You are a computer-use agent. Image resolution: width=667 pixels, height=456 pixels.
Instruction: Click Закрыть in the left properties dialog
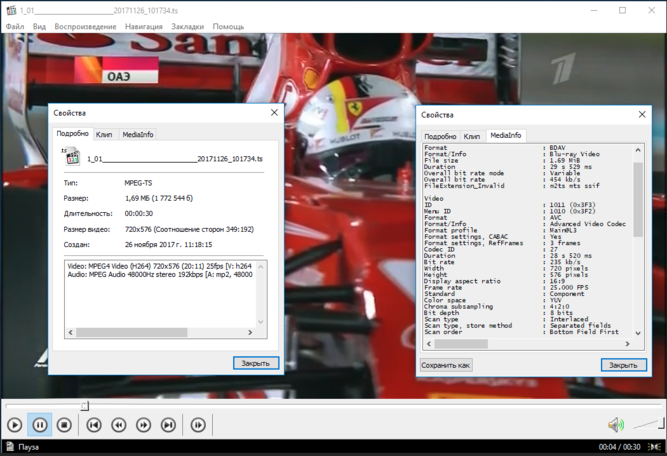click(256, 363)
